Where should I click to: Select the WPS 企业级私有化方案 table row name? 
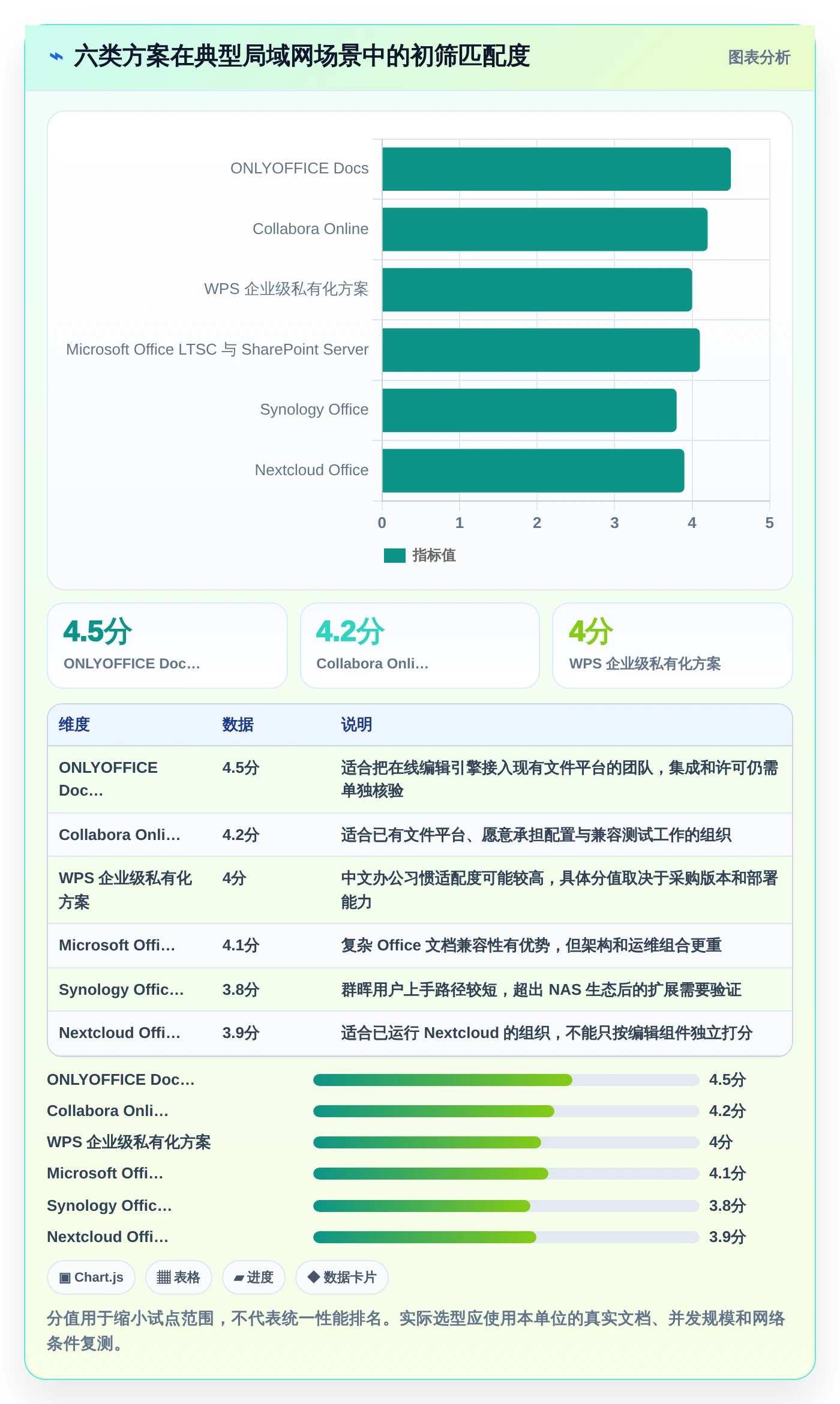click(x=125, y=890)
